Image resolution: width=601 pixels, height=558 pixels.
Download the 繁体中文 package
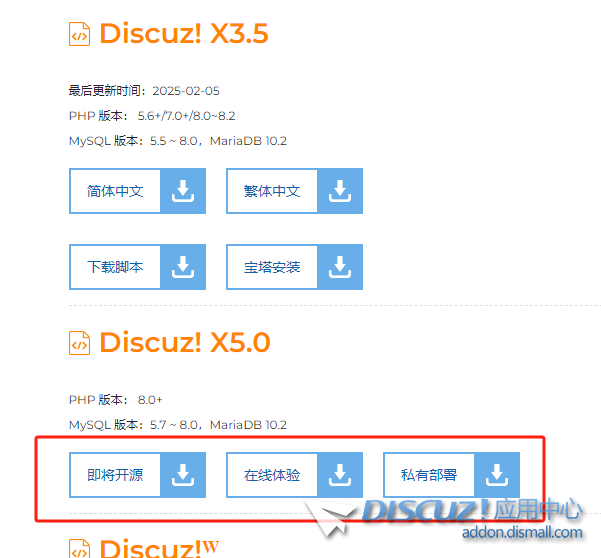(272, 191)
